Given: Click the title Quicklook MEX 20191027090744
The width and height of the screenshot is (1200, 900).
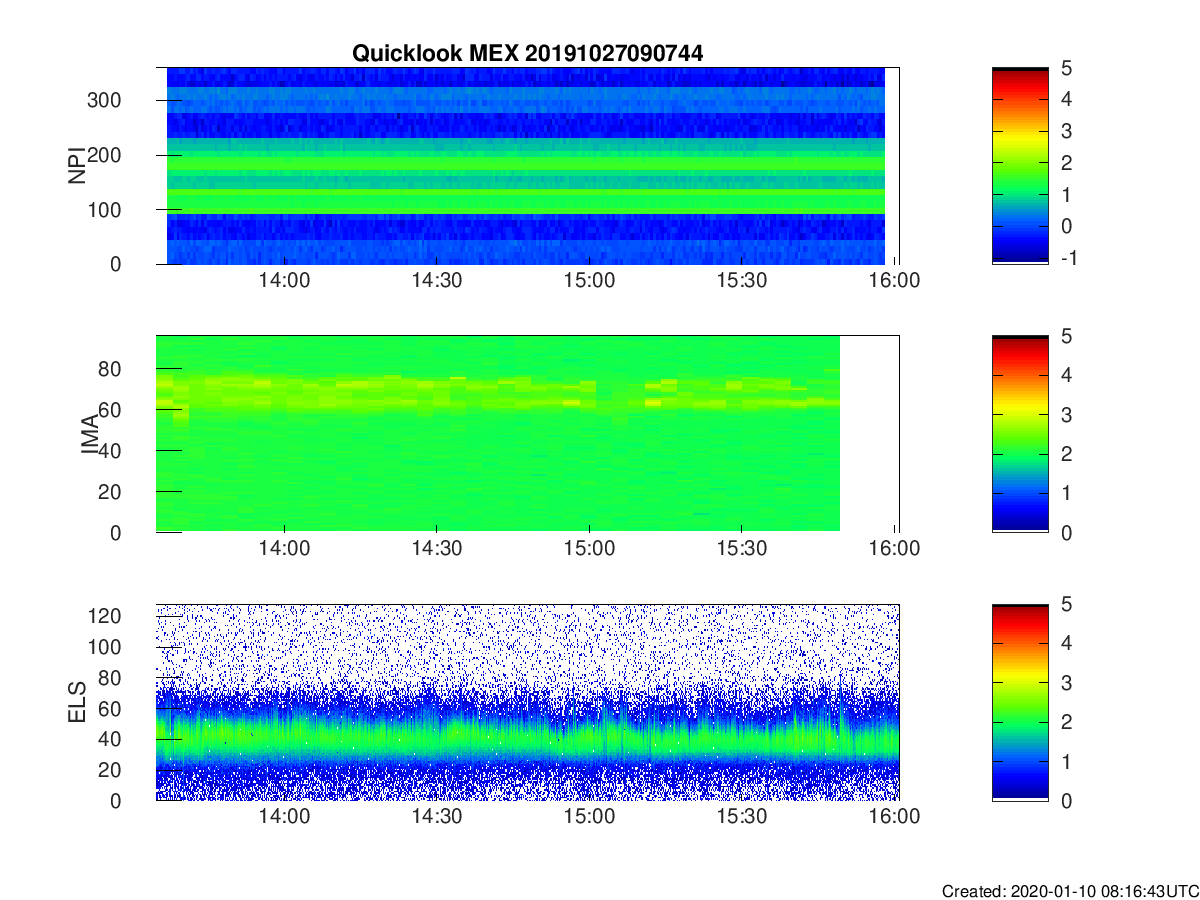Looking at the screenshot, I should [x=527, y=54].
